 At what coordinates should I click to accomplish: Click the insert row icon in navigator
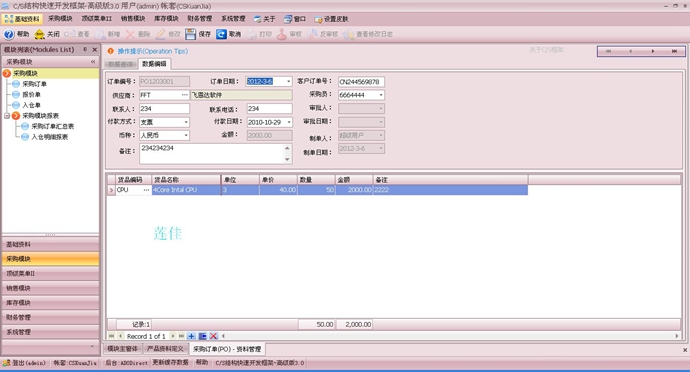202,336
